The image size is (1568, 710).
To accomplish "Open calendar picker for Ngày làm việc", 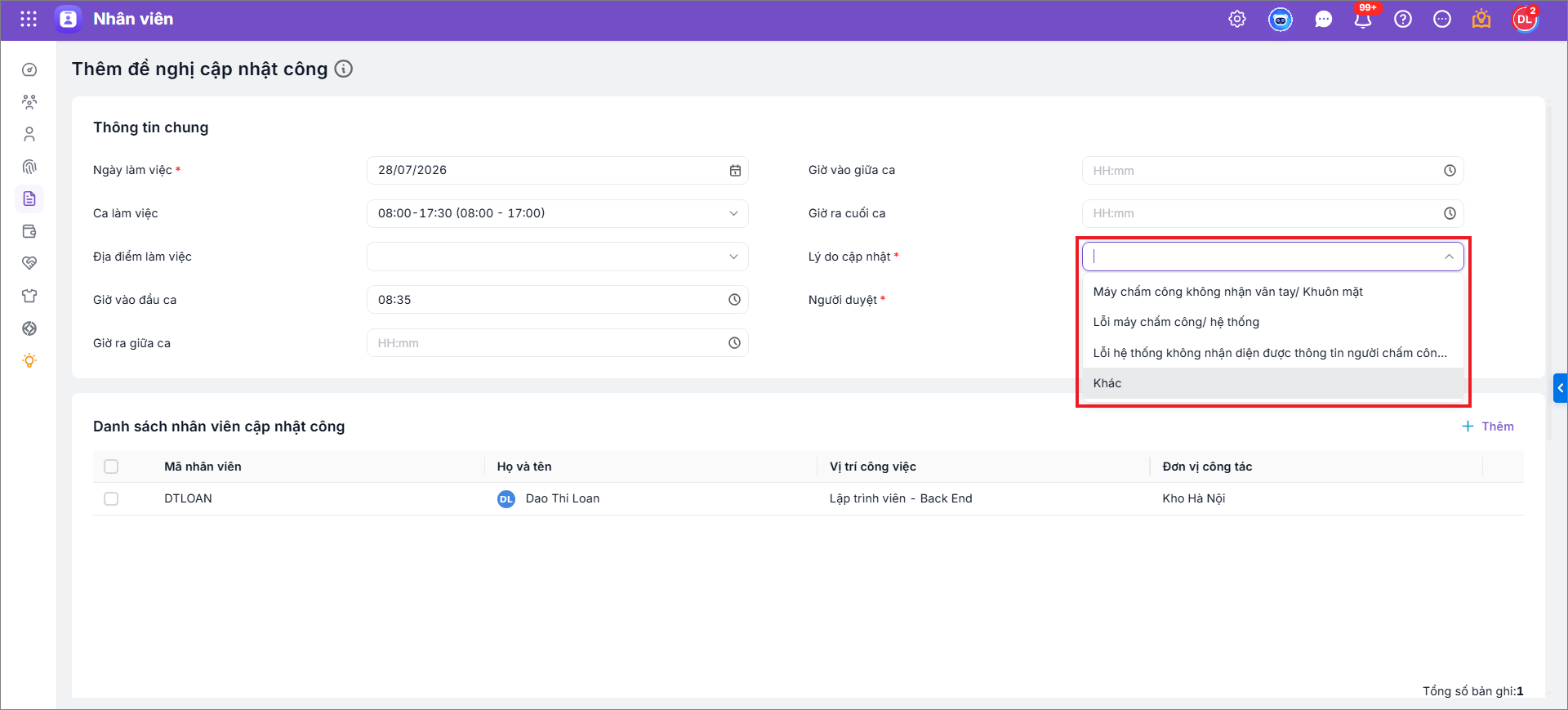I will pyautogui.click(x=735, y=170).
